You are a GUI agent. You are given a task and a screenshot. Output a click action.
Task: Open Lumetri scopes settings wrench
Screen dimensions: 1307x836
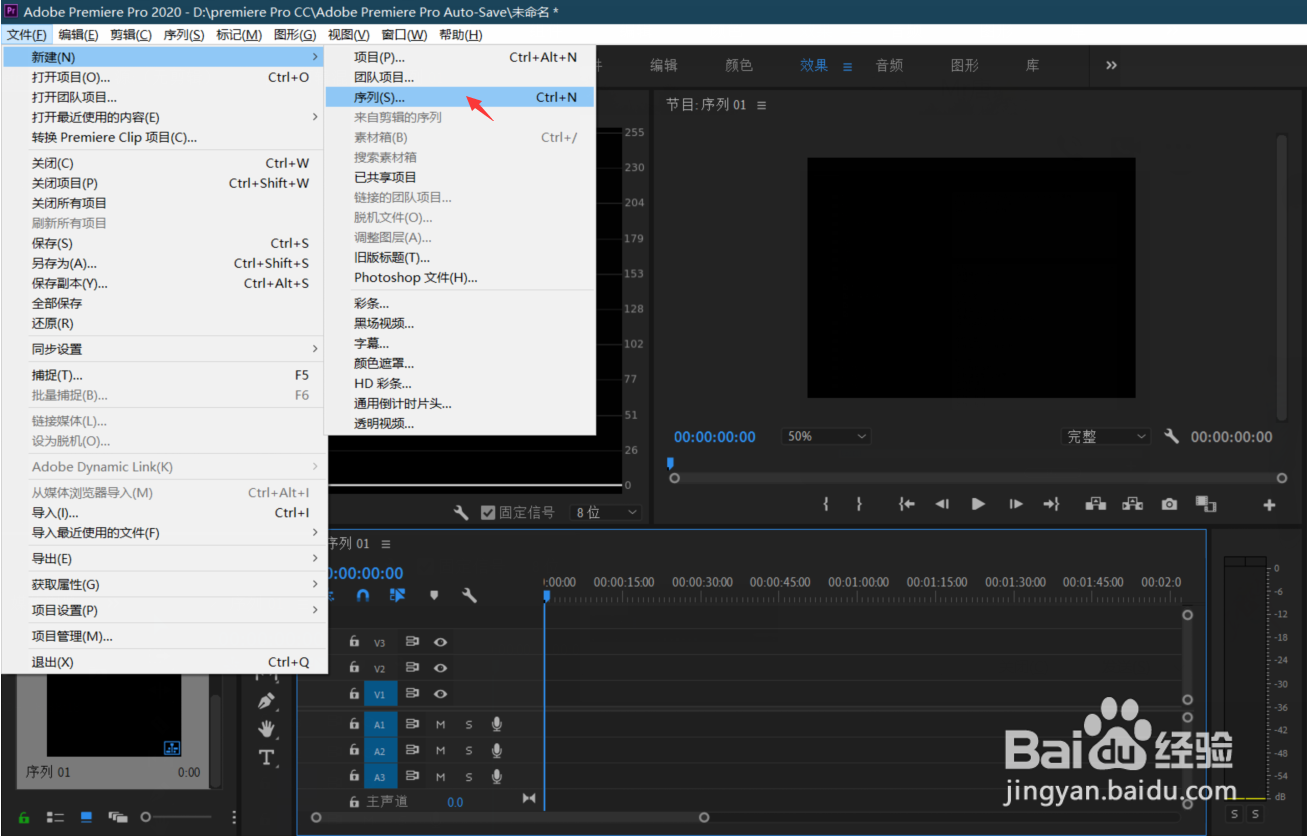461,512
